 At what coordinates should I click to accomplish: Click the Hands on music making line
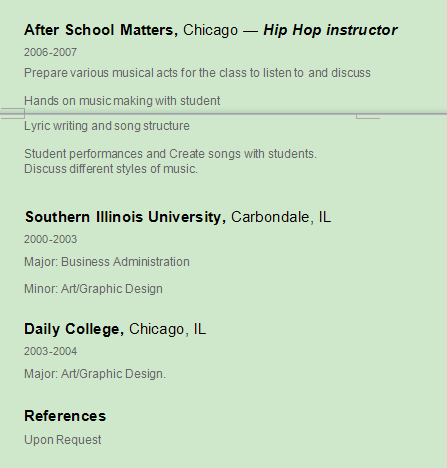tap(122, 101)
